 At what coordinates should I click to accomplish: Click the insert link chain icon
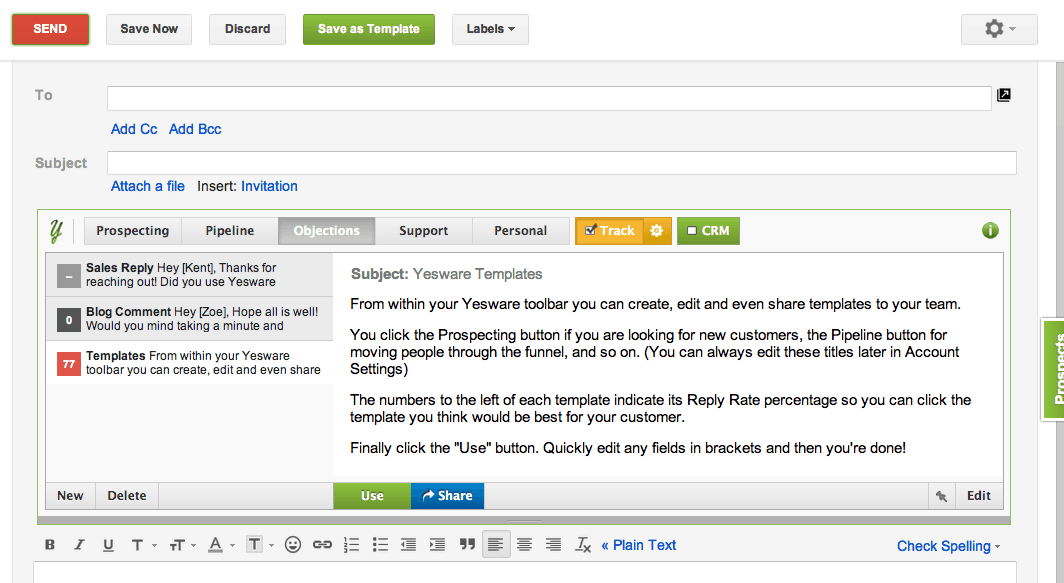click(322, 545)
